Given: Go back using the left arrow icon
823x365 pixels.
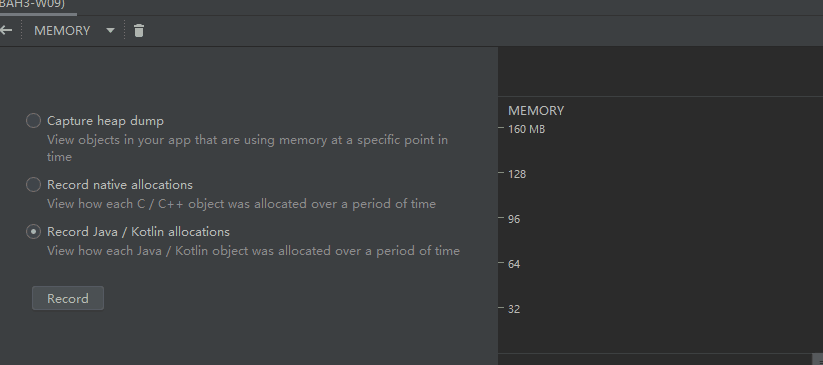Looking at the screenshot, I should click(x=6, y=30).
